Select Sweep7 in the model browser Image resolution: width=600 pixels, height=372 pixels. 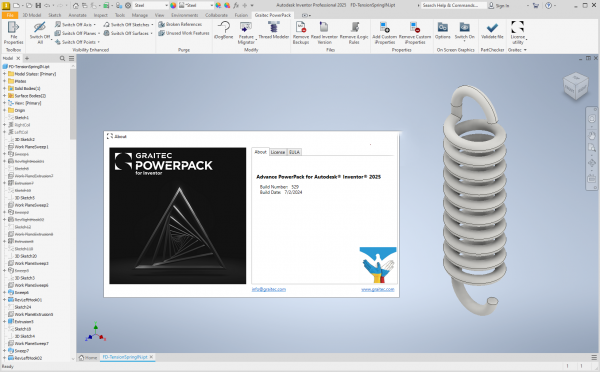click(x=19, y=351)
